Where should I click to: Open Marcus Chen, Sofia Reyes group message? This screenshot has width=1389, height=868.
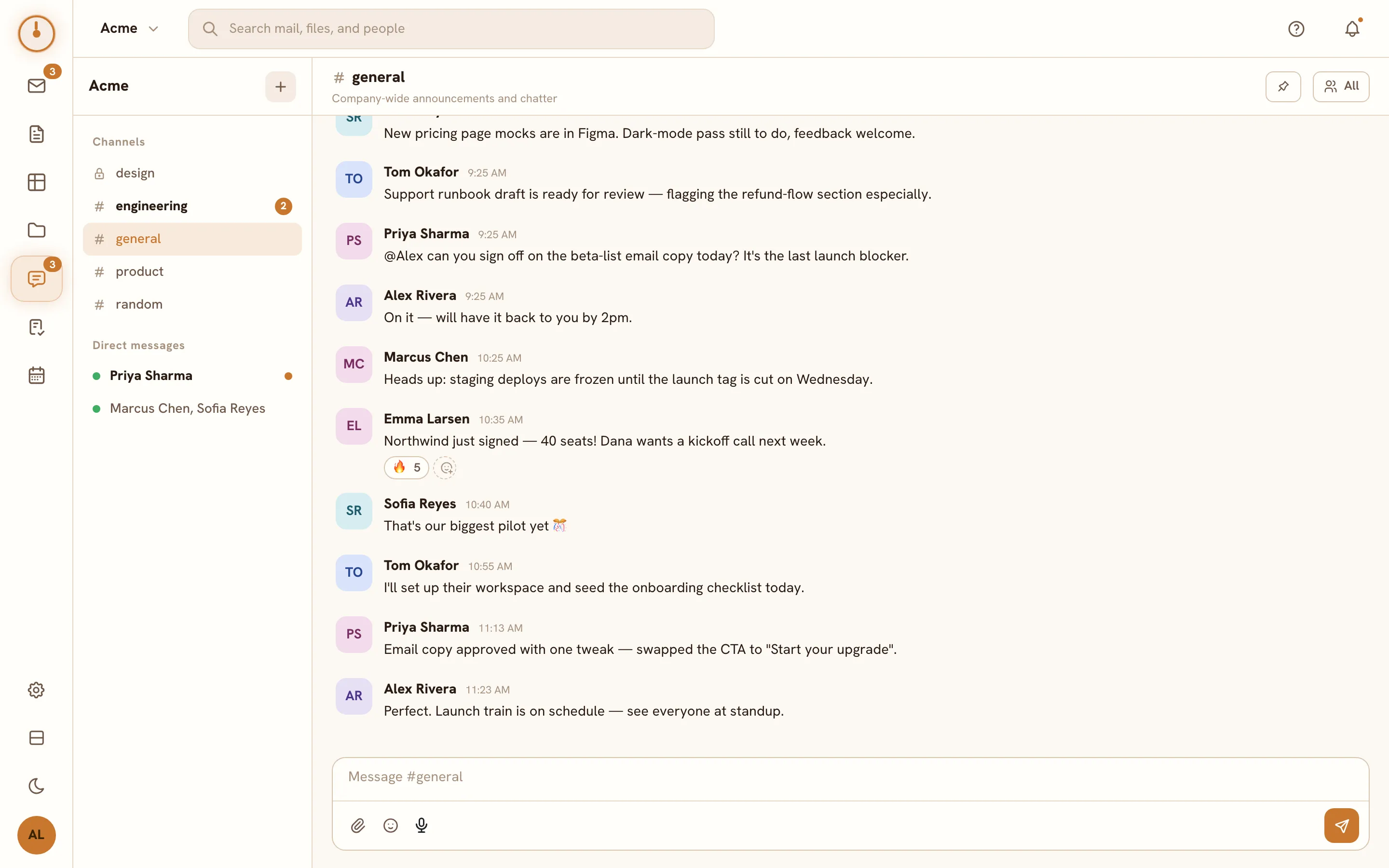coord(192,409)
